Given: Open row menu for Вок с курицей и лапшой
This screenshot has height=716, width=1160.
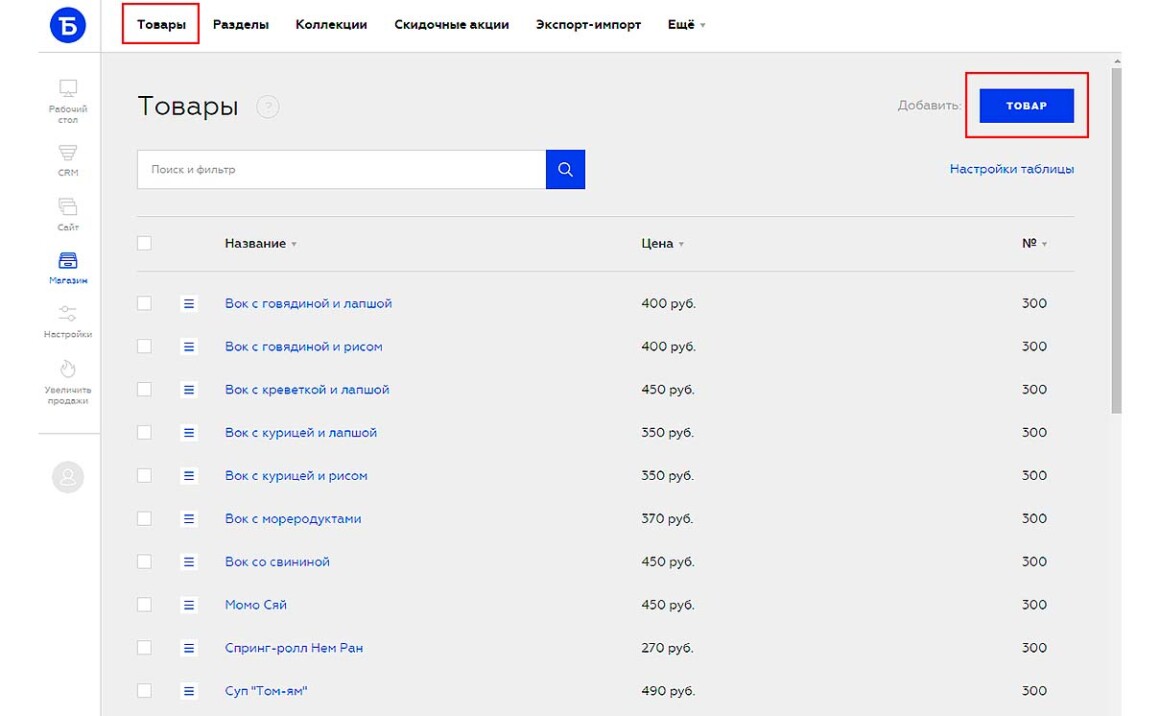Looking at the screenshot, I should (x=189, y=433).
